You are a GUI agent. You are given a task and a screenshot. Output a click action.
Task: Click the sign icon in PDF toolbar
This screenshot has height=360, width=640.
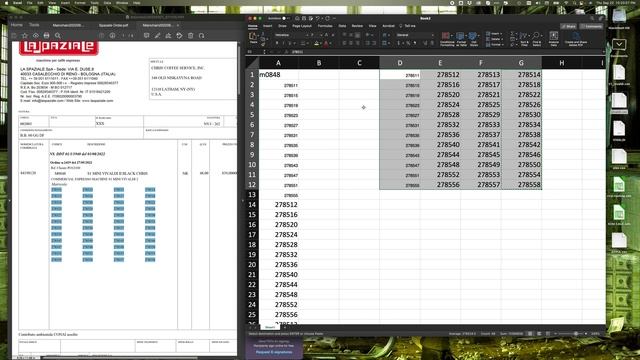pyautogui.click(x=169, y=36)
